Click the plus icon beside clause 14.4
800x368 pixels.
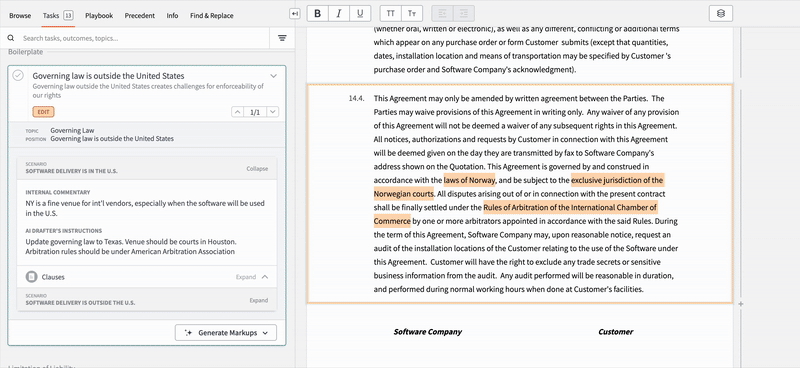pyautogui.click(x=740, y=304)
